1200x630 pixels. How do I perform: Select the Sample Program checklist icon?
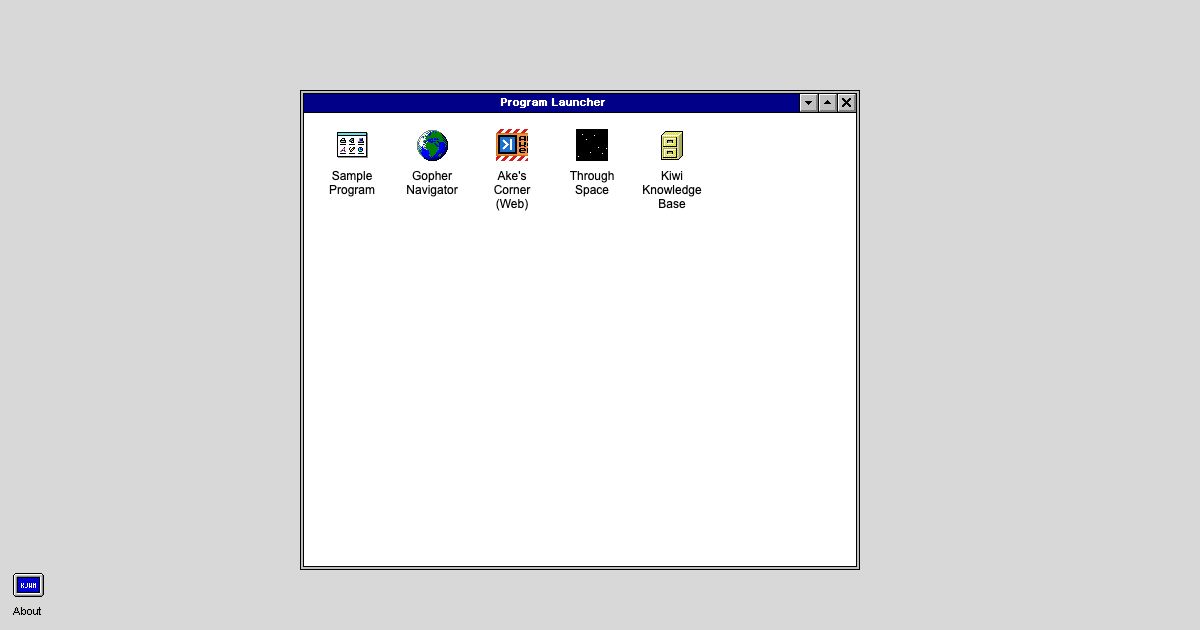pyautogui.click(x=352, y=144)
